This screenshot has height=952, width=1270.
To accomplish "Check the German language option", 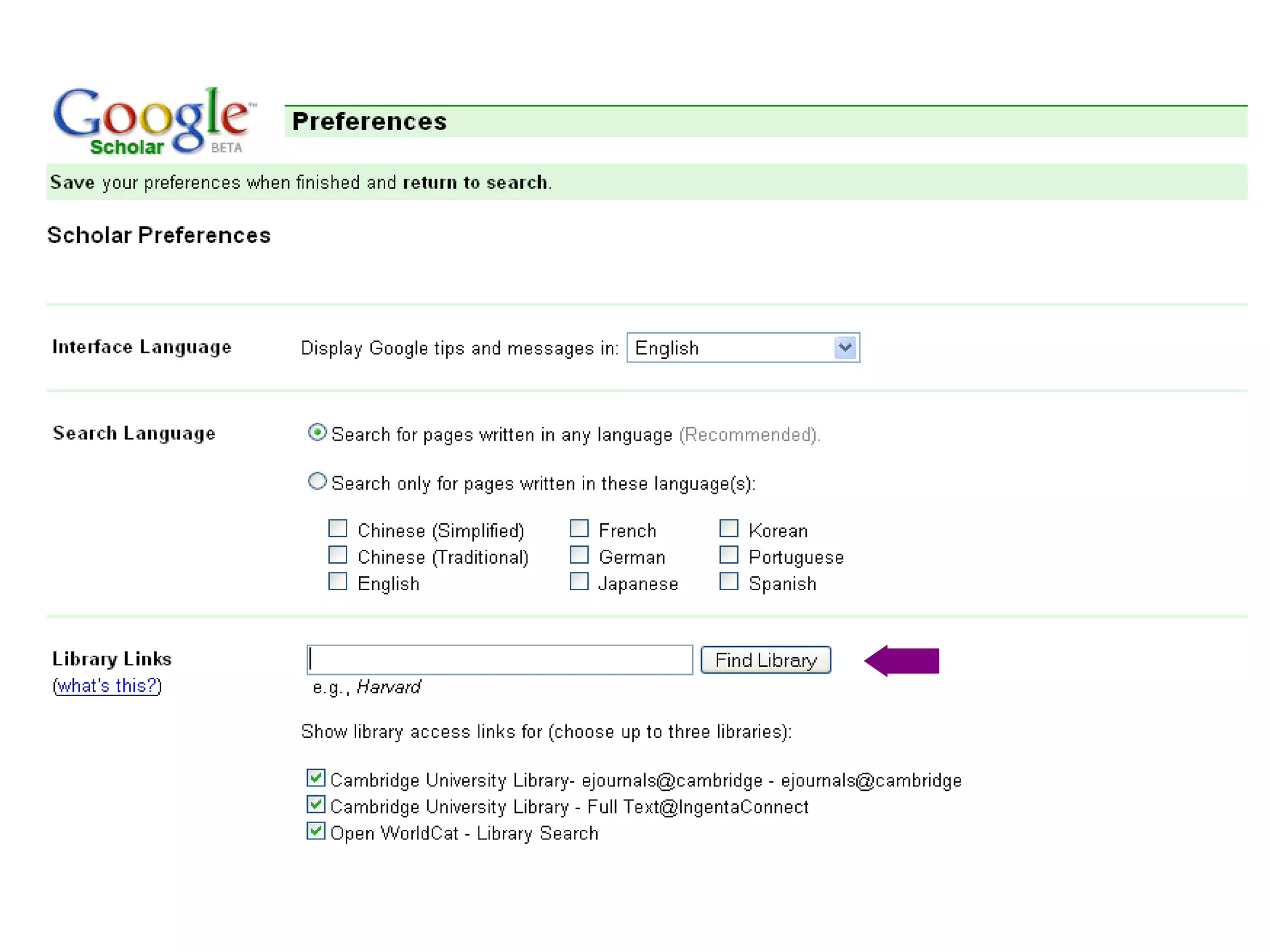I will [579, 555].
